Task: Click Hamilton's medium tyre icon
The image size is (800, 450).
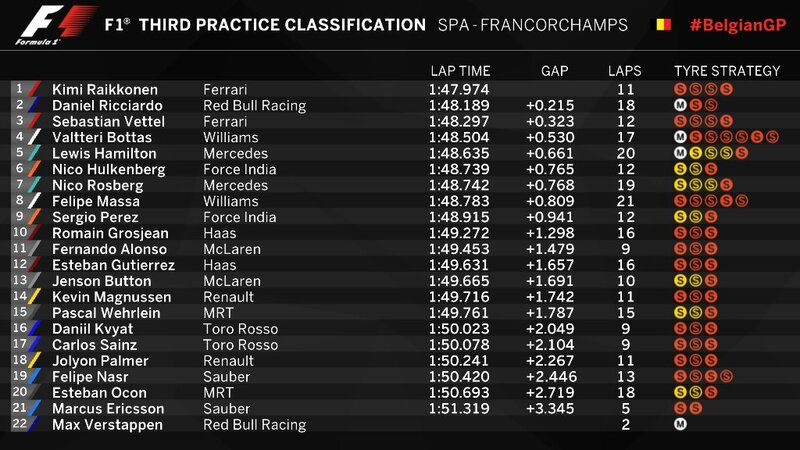Action: (680, 153)
